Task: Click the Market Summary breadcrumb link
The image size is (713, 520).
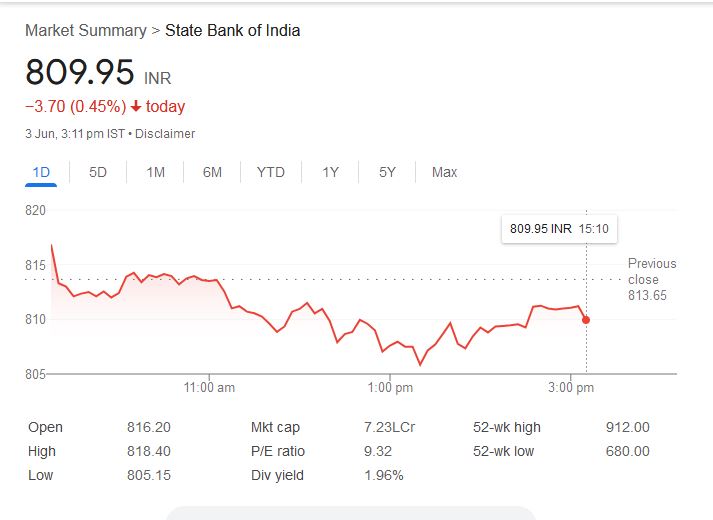Action: 85,30
